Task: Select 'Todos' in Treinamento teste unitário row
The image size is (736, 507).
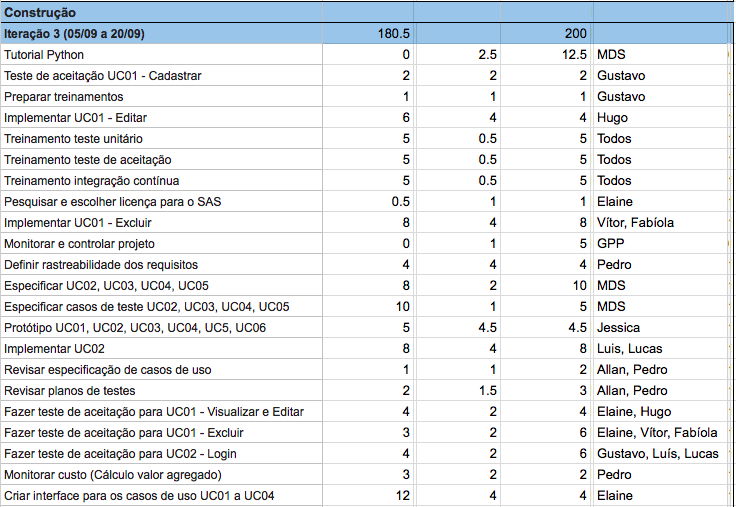Action: [x=660, y=138]
